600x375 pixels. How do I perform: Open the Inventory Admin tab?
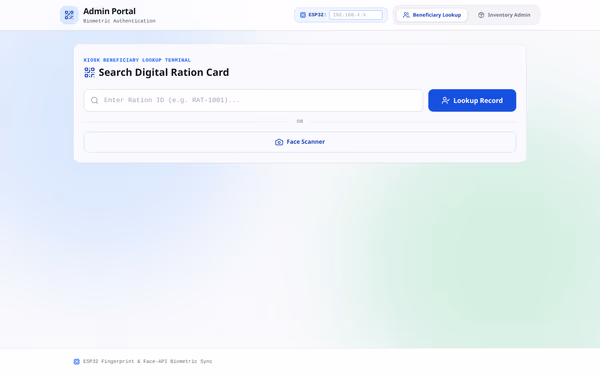504,15
